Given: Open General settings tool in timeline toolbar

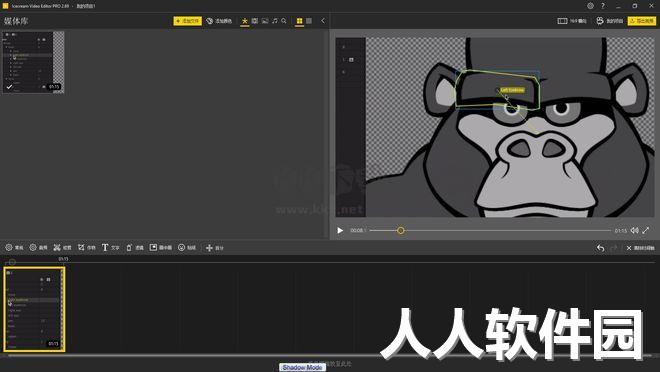Looking at the screenshot, I should (14, 248).
